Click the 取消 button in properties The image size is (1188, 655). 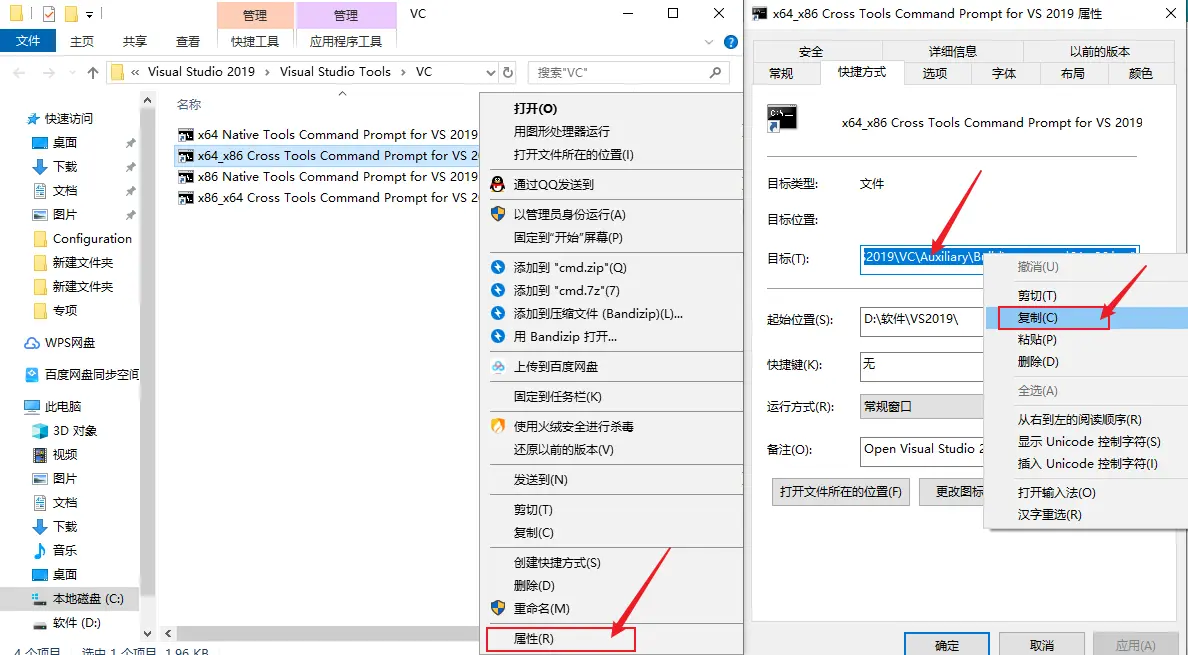[1042, 644]
